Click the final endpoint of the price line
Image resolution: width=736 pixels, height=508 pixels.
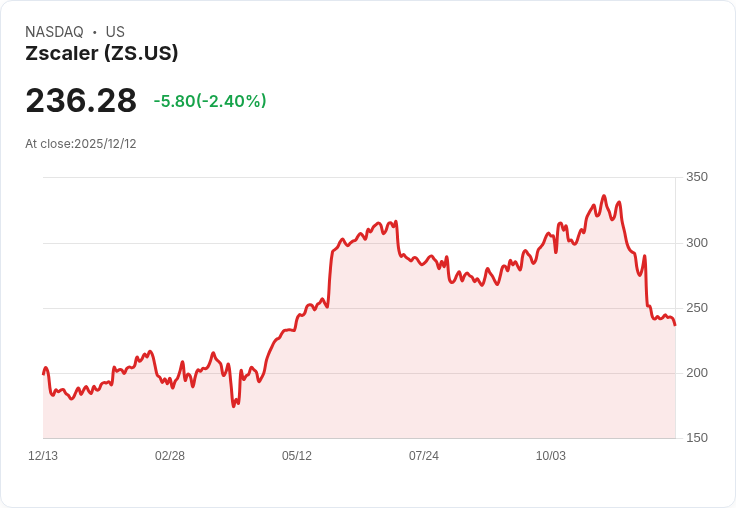click(675, 324)
